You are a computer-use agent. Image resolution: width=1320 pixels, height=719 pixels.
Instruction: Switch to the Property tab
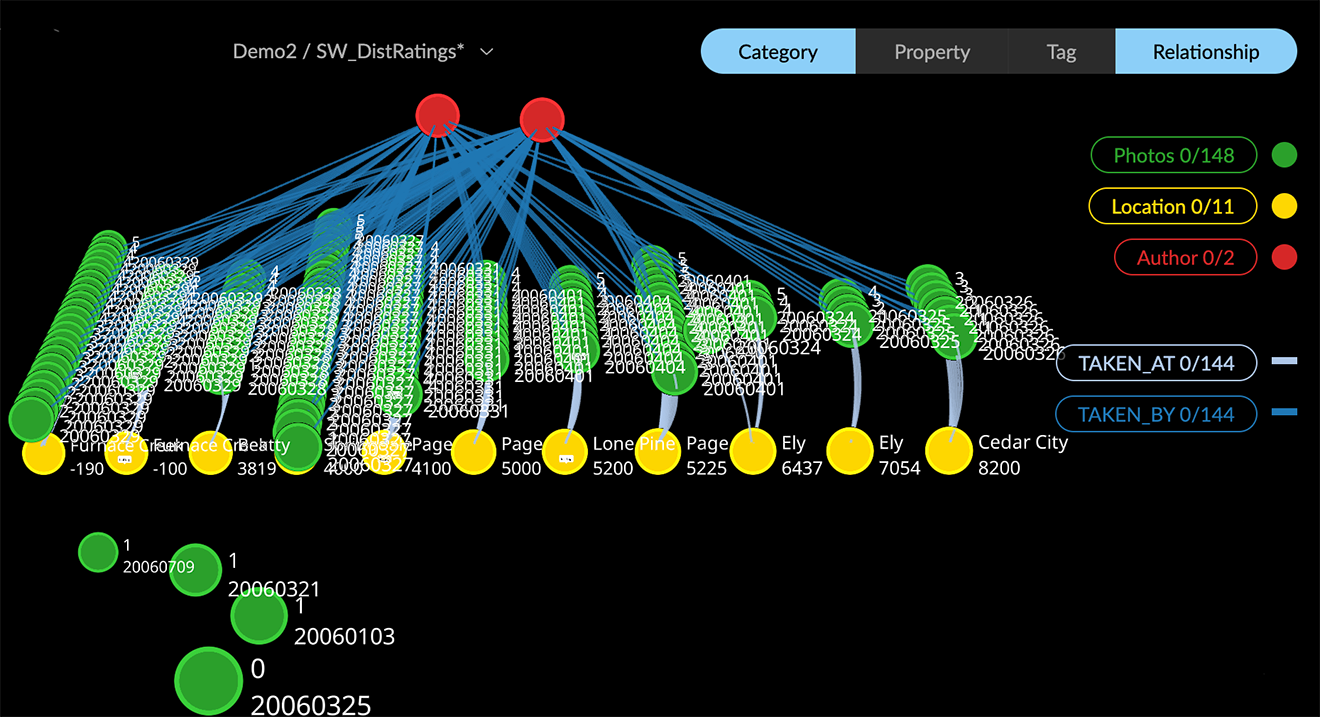[x=931, y=52]
